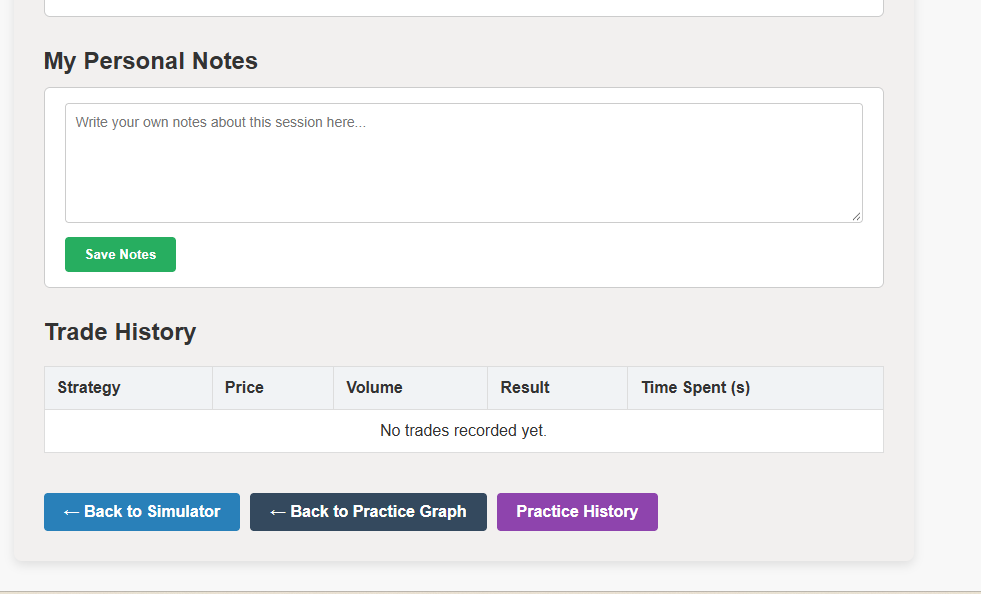The height and width of the screenshot is (594, 981).
Task: Click the Trade History heading
Action: (120, 332)
